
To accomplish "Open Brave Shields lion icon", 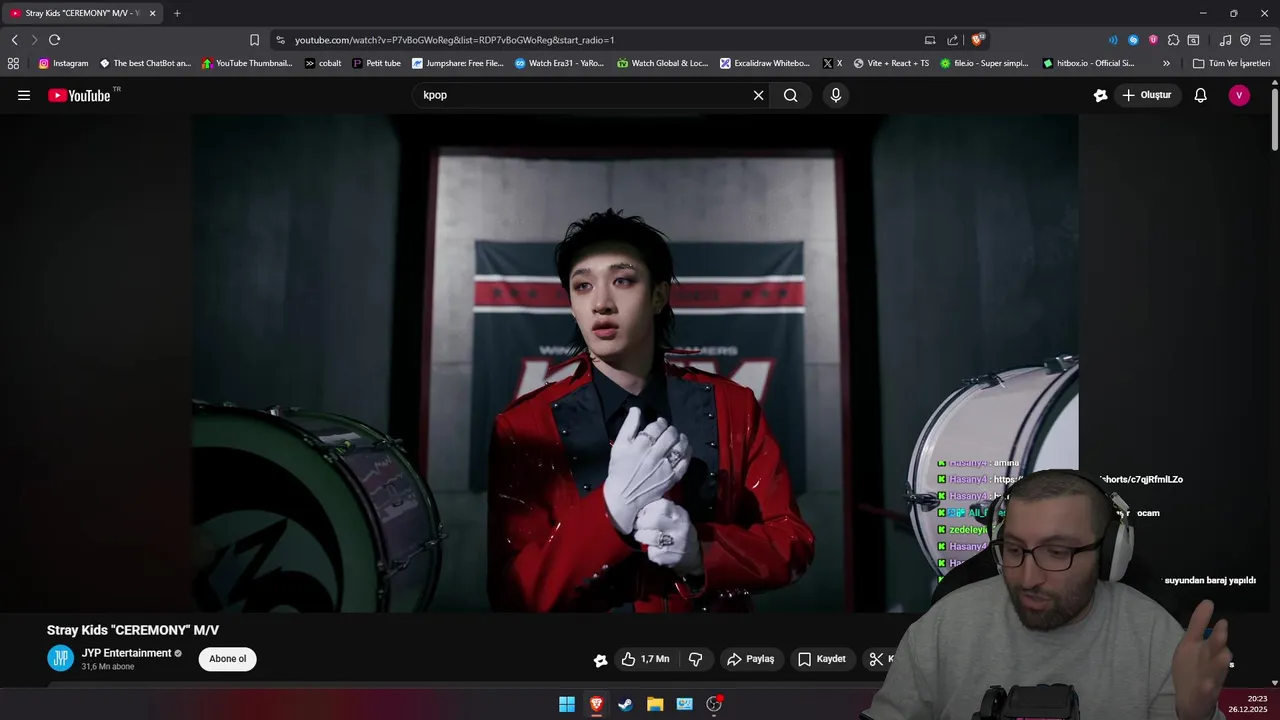I will [x=978, y=40].
